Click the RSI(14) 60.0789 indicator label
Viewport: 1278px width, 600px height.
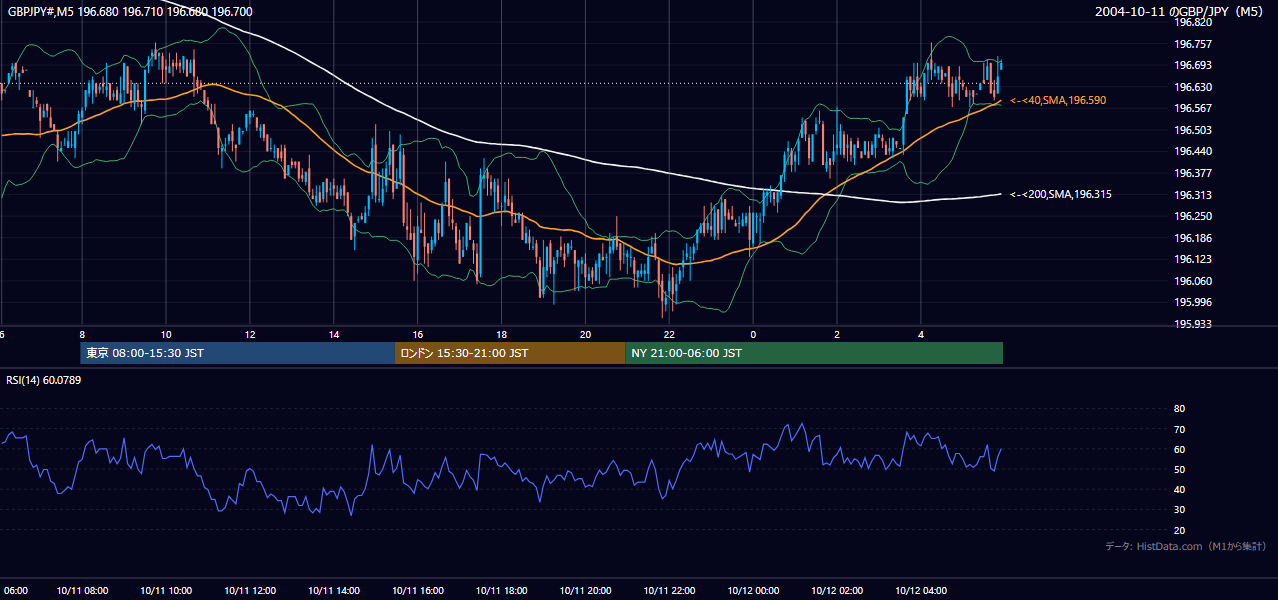click(44, 380)
